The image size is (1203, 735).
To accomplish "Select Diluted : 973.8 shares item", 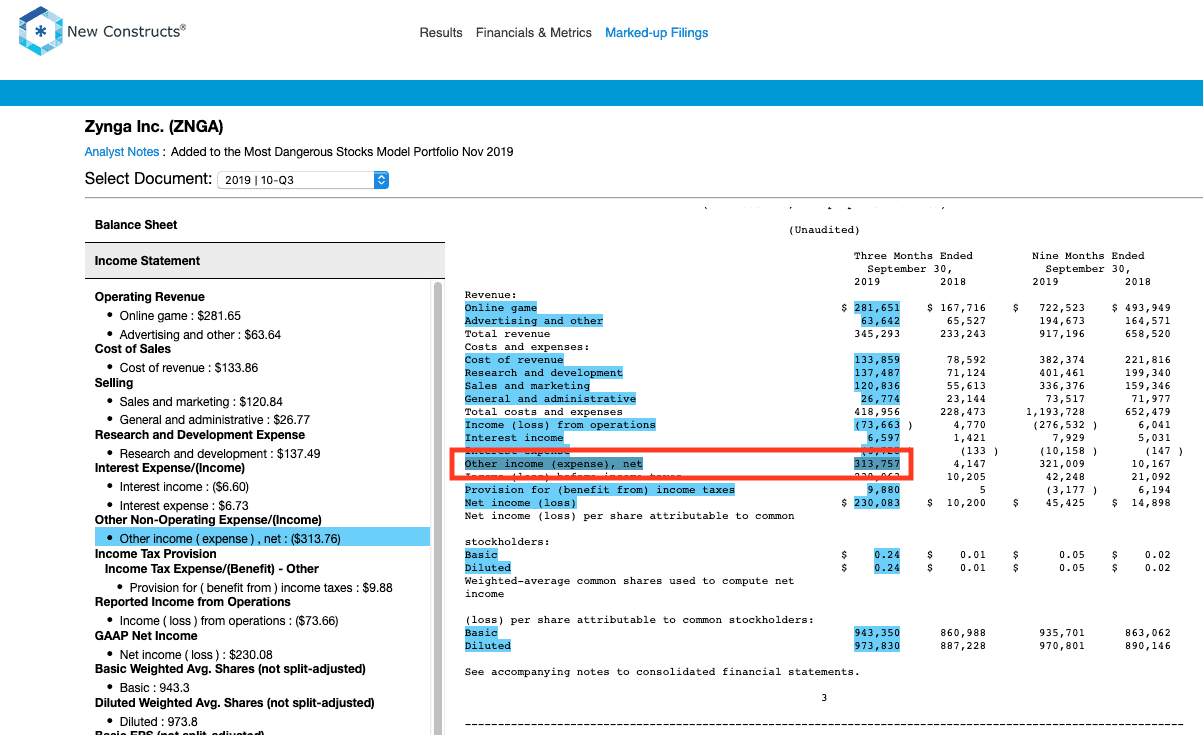I will 159,722.
